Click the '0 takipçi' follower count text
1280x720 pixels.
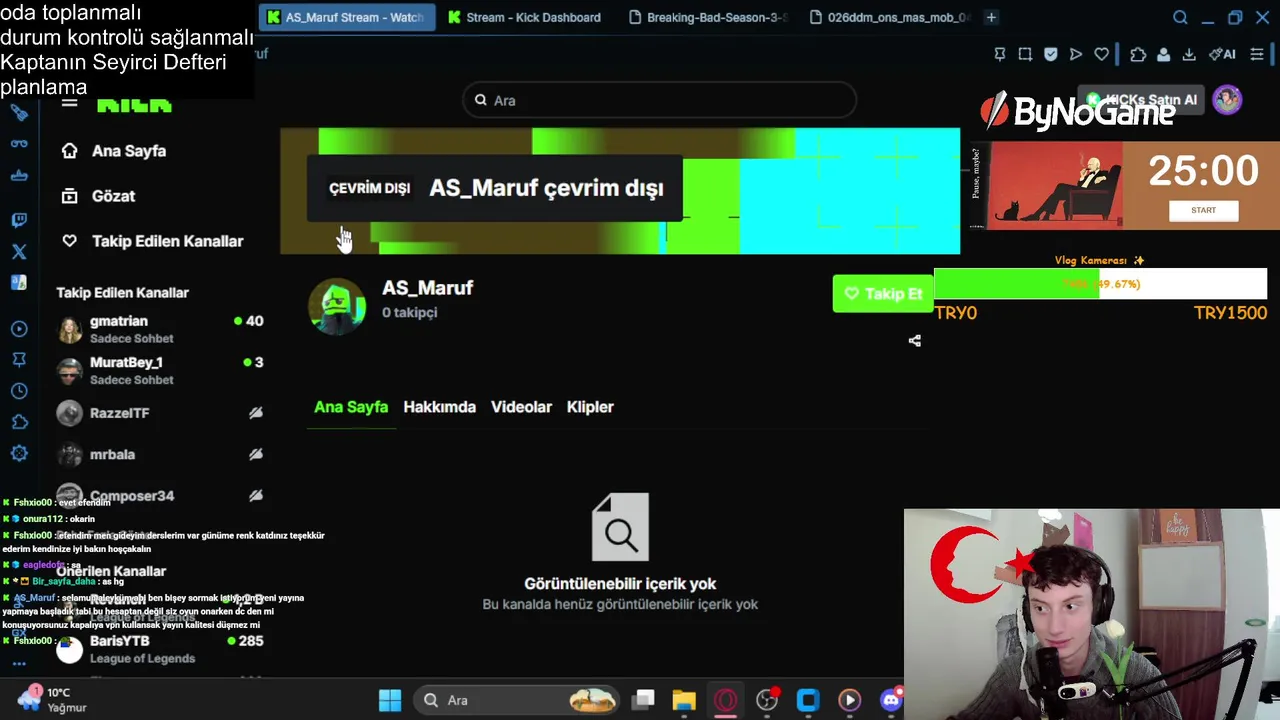click(x=409, y=312)
